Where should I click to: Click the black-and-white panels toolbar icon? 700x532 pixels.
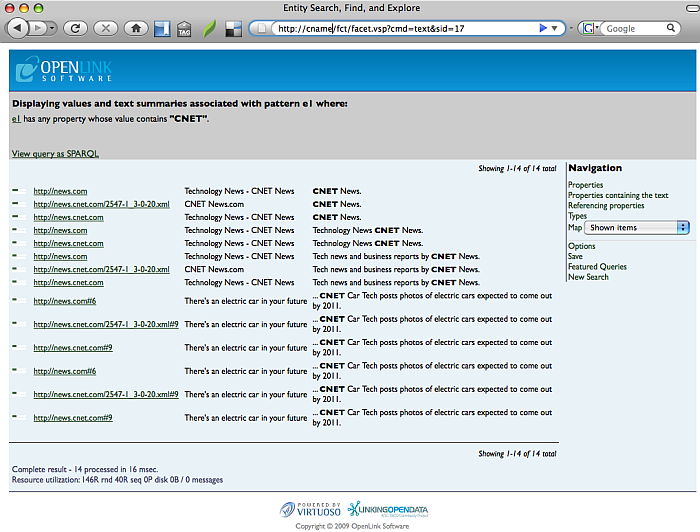pos(233,29)
